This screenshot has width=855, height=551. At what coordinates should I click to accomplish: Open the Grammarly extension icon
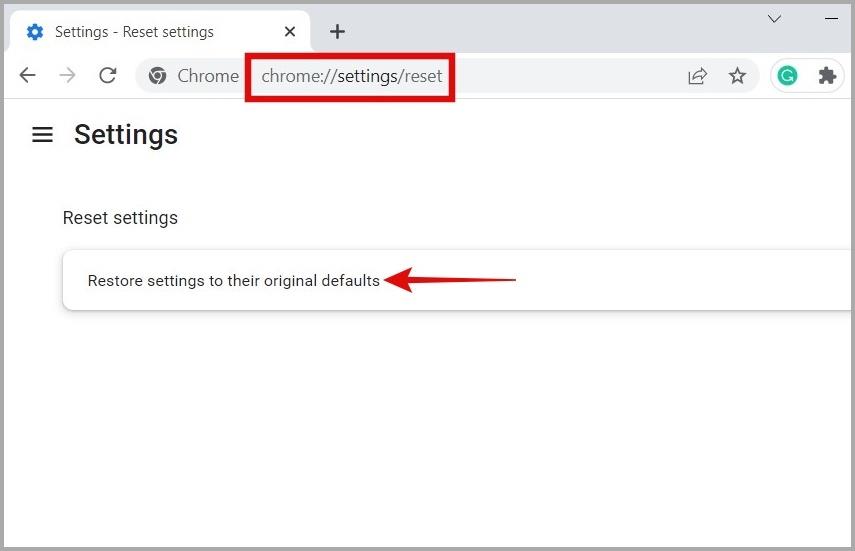[x=787, y=76]
